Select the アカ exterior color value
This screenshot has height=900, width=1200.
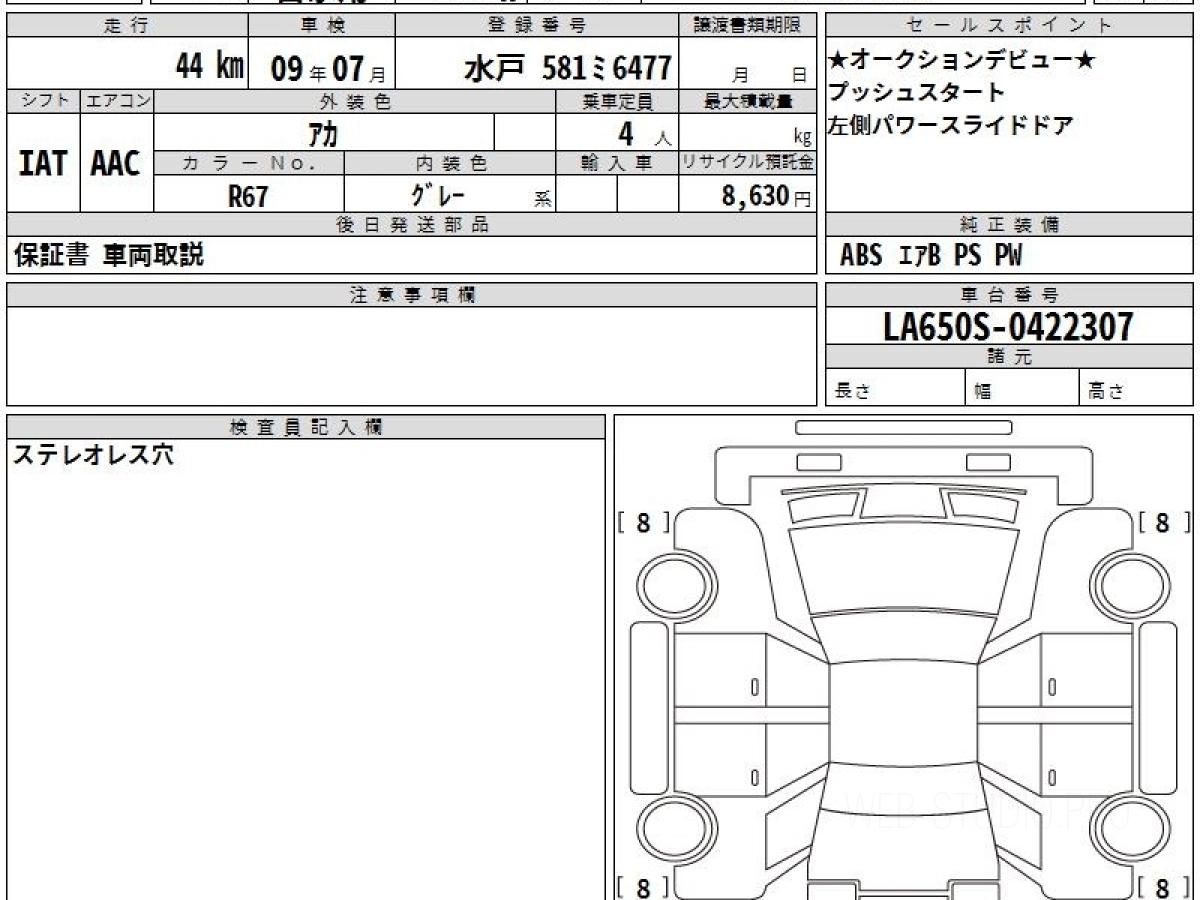pyautogui.click(x=323, y=133)
